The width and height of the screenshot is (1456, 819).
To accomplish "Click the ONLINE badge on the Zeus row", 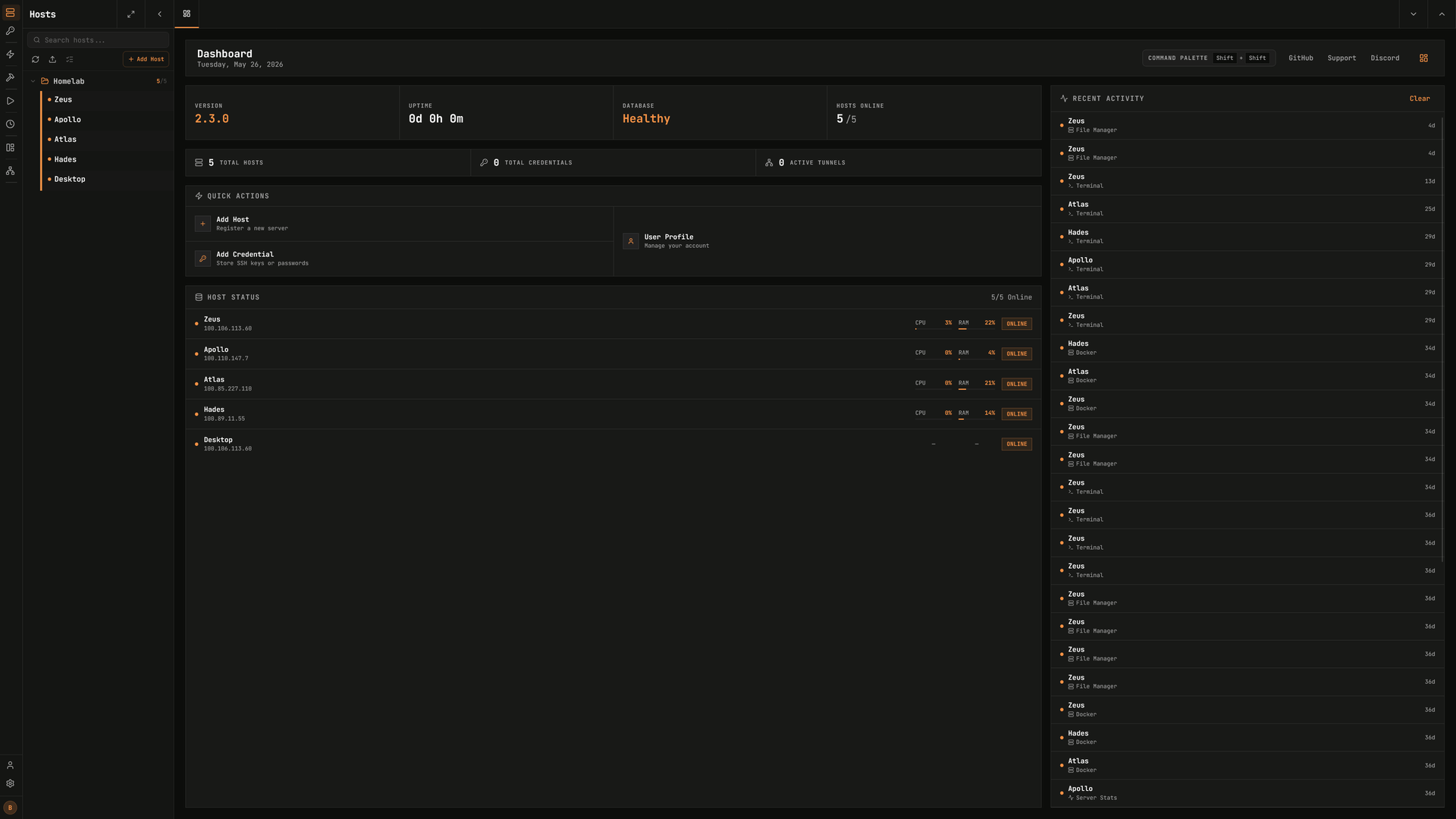I will (x=1016, y=324).
